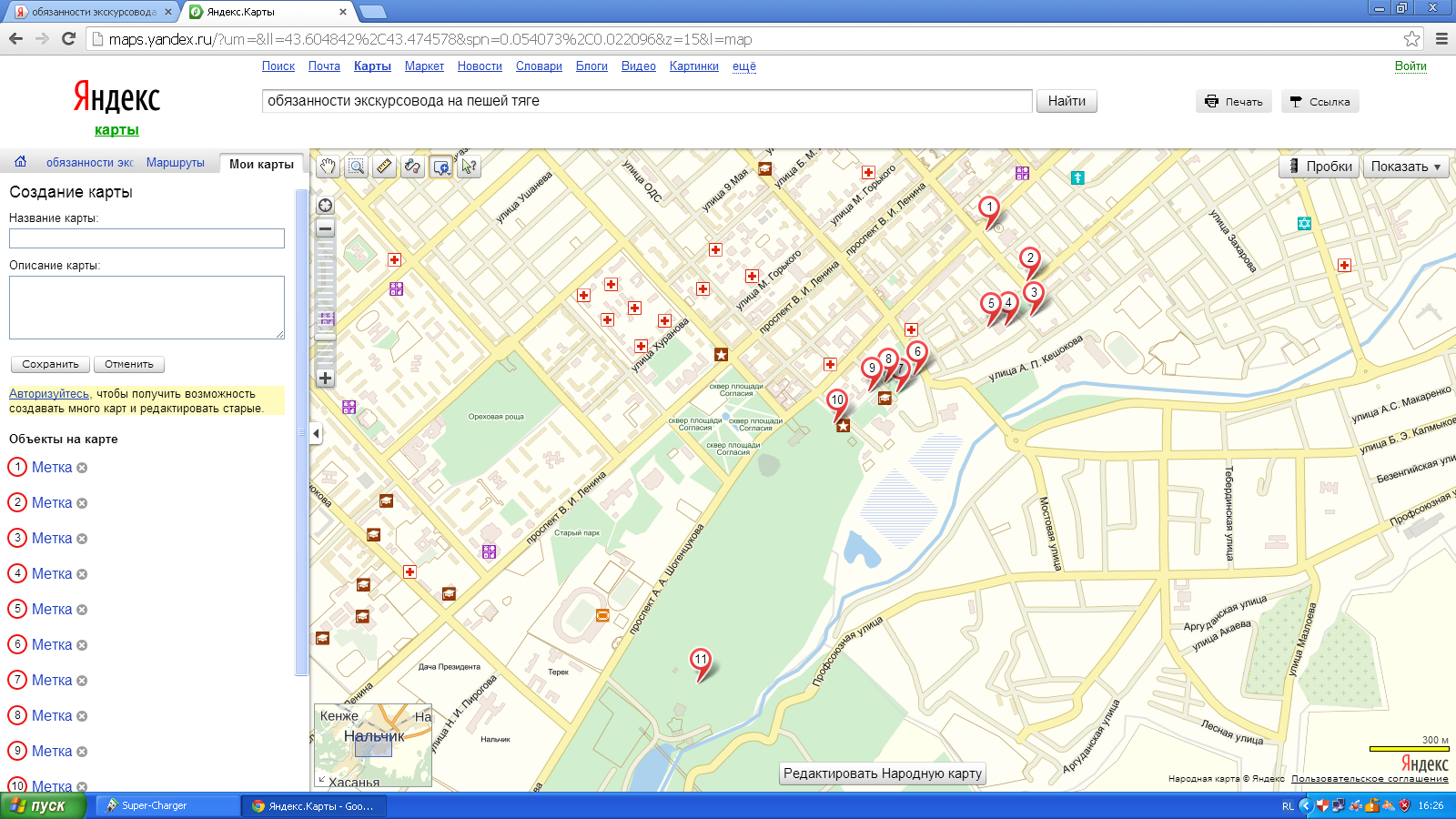This screenshot has height=819, width=1456.
Task: Click the locate-me crosshair button
Action: tap(325, 206)
